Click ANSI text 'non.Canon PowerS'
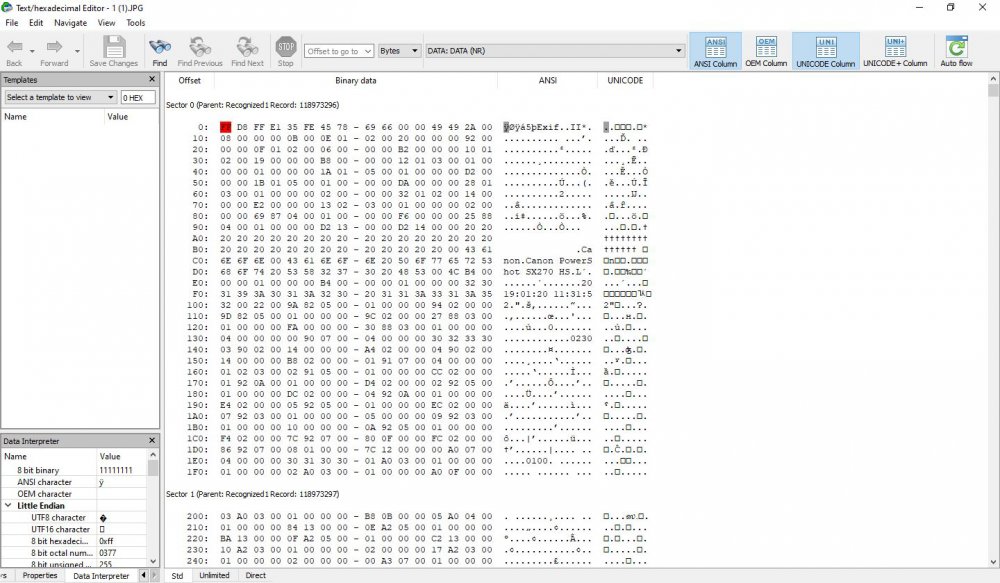This screenshot has width=1000, height=583. [x=547, y=260]
